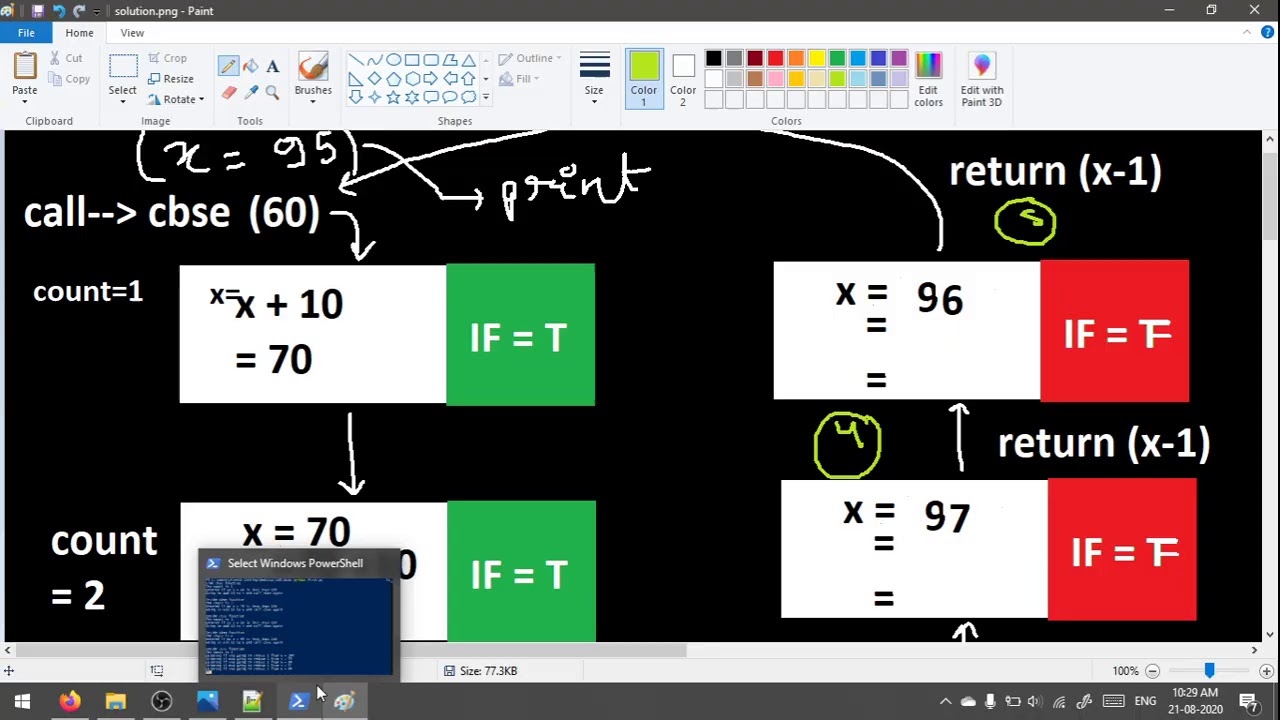Choose the oval shape in Shapes gallery

coord(393,60)
